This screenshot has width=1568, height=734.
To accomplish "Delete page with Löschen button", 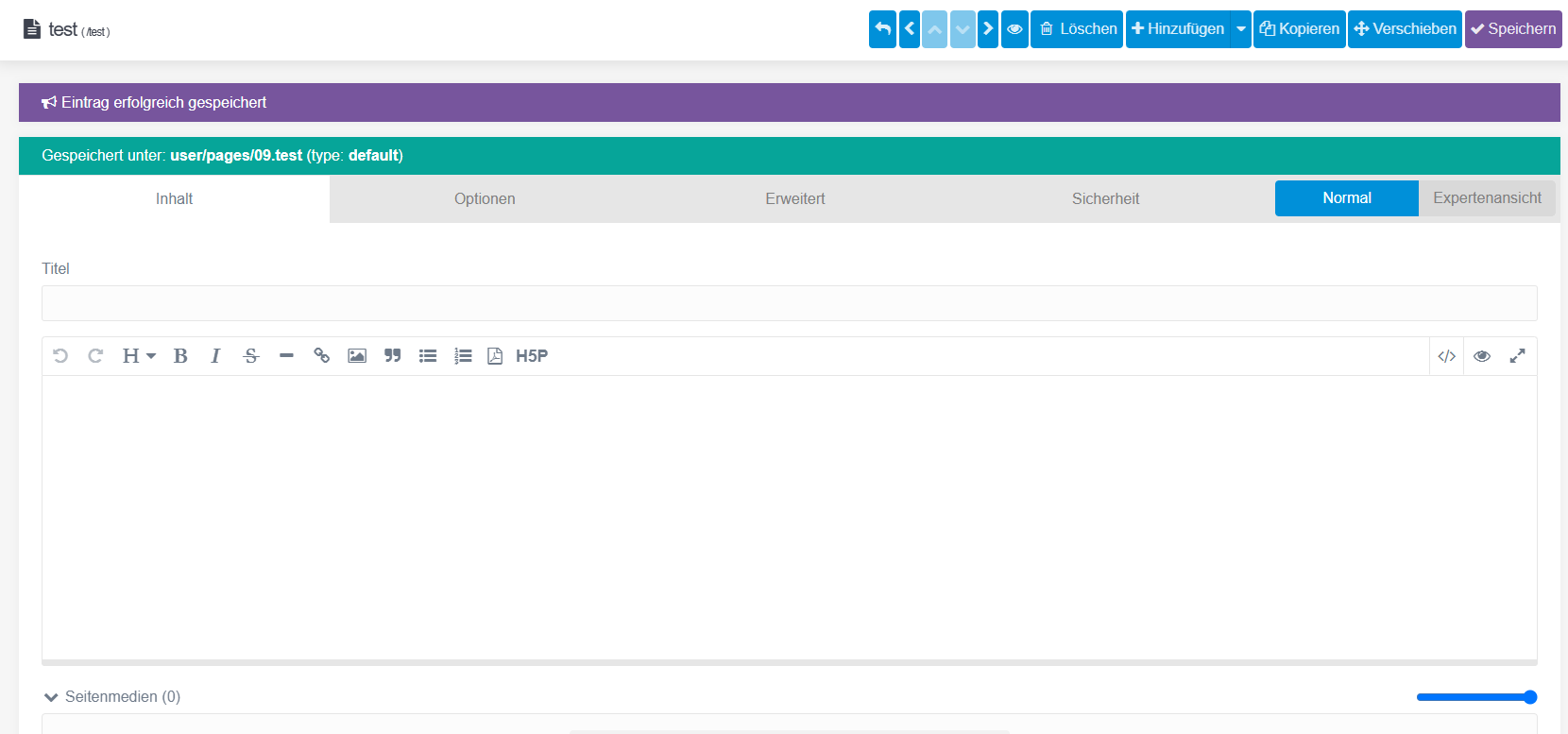I will 1077,29.
